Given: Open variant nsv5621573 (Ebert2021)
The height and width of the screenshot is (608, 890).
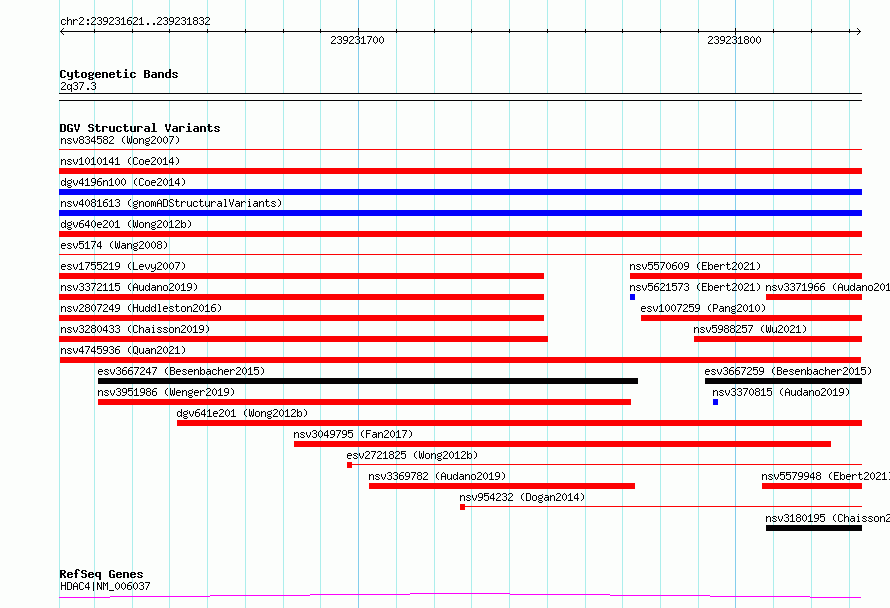Looking at the screenshot, I should pyautogui.click(x=695, y=287).
